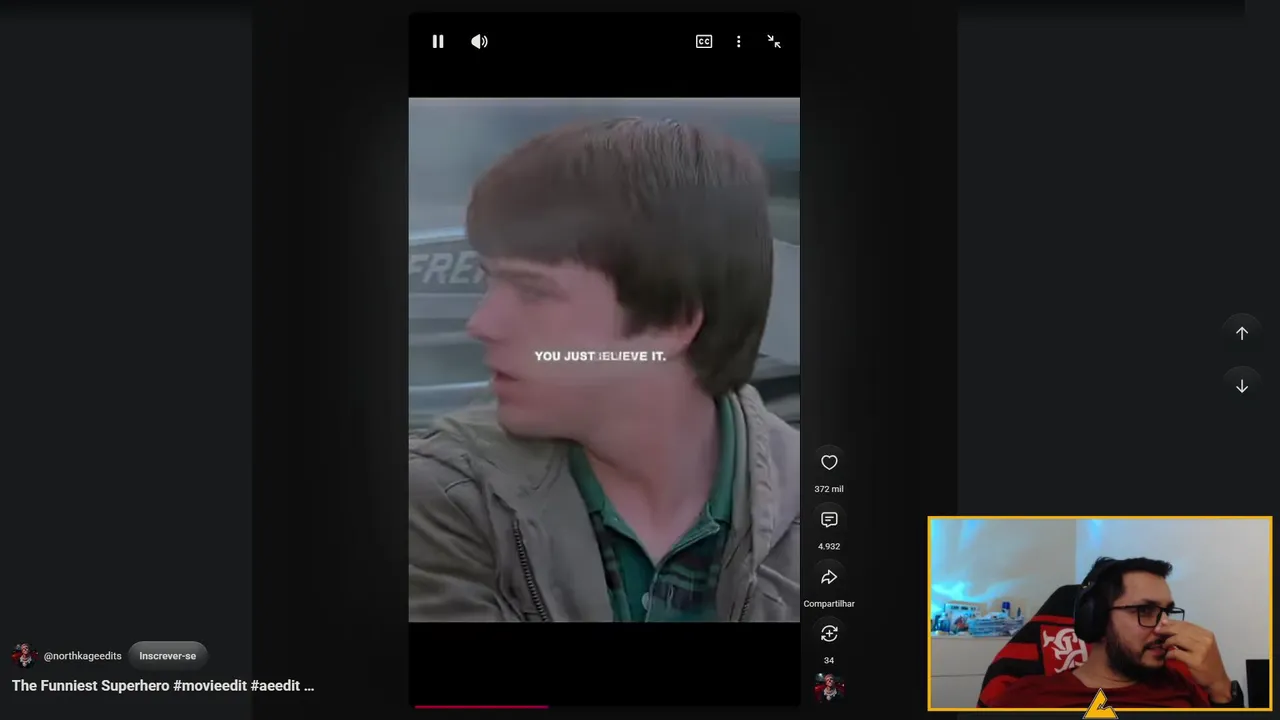Viewport: 1280px width, 720px height.
Task: Go to the previous Short
Action: pyautogui.click(x=1242, y=333)
